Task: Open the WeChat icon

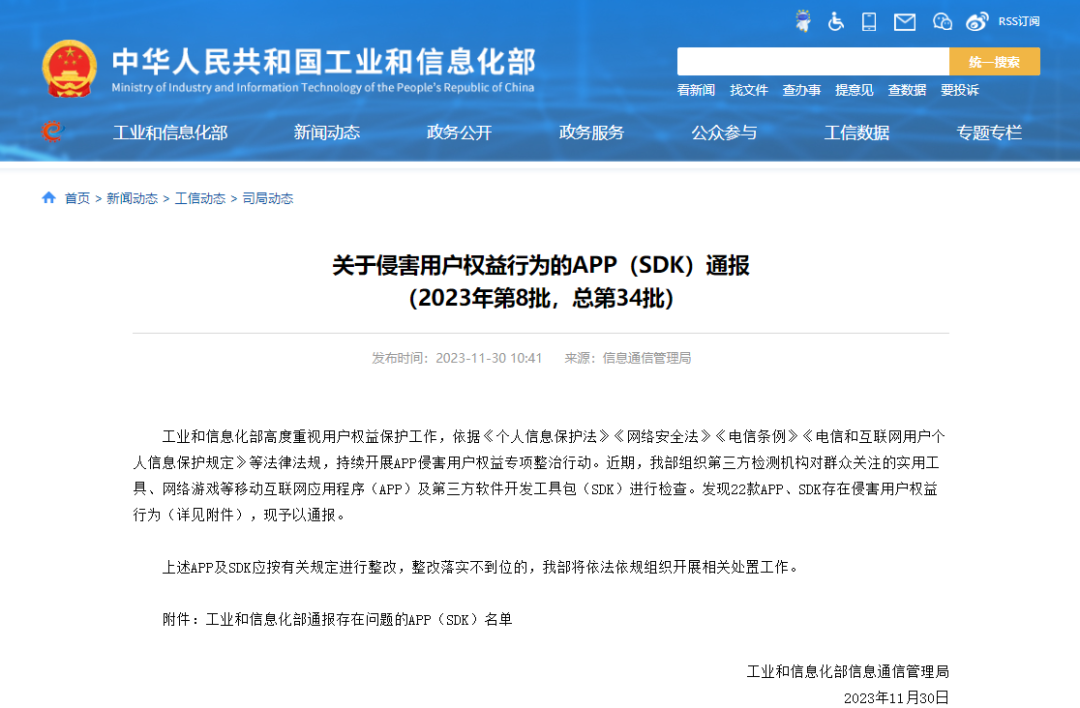Action: tap(942, 22)
